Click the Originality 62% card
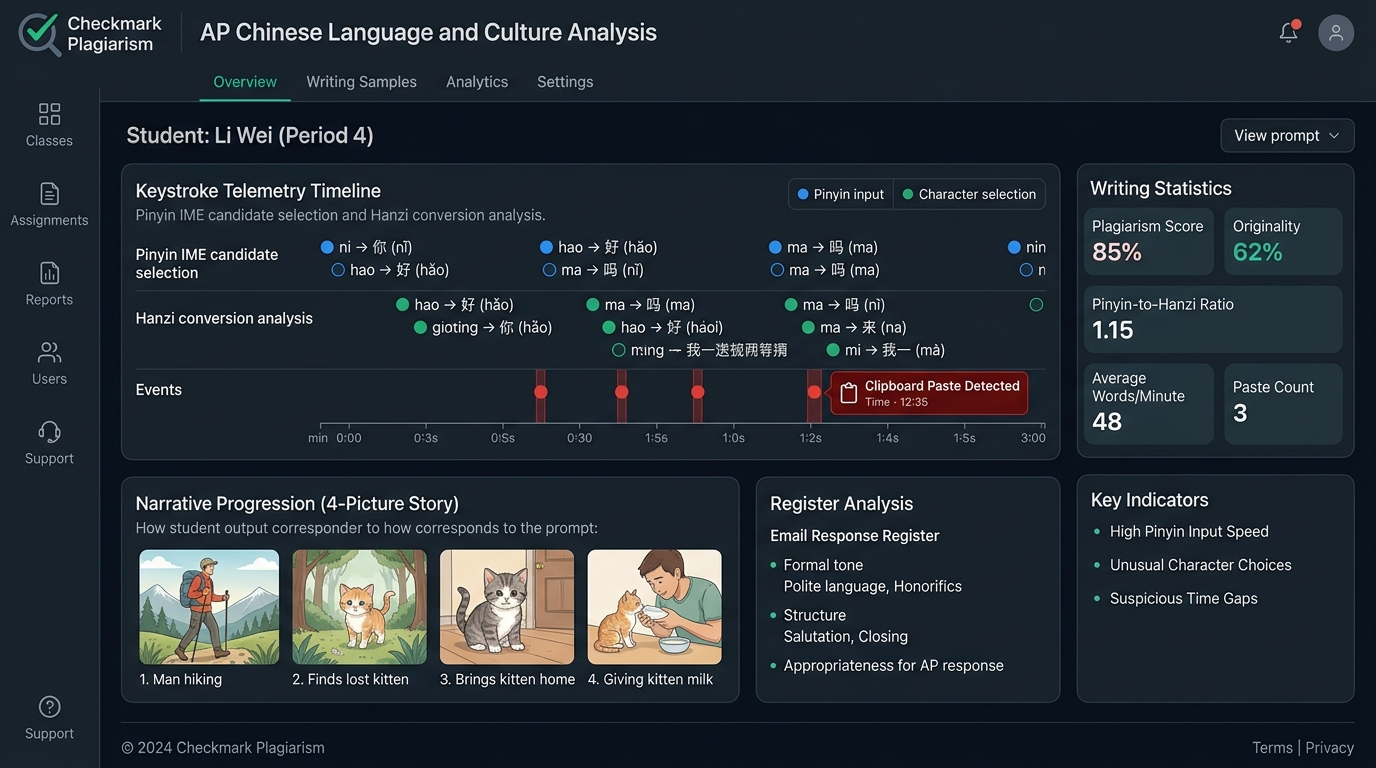Viewport: 1376px width, 768px height. point(1283,241)
